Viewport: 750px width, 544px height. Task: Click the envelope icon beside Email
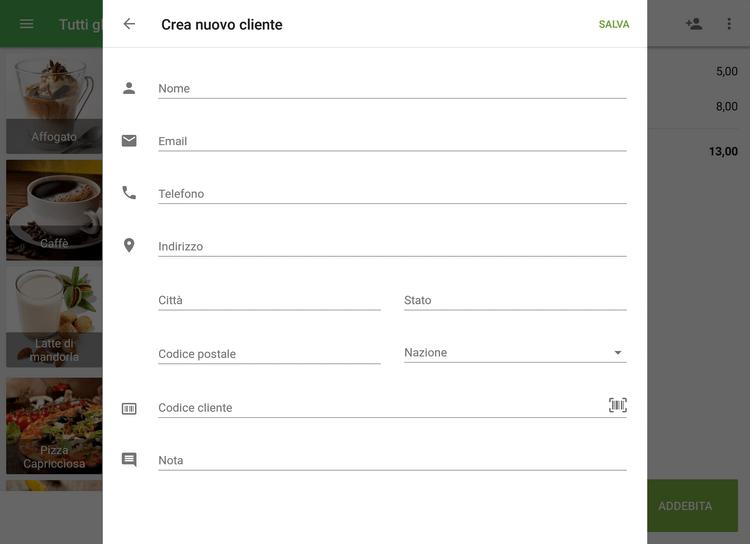pos(129,141)
